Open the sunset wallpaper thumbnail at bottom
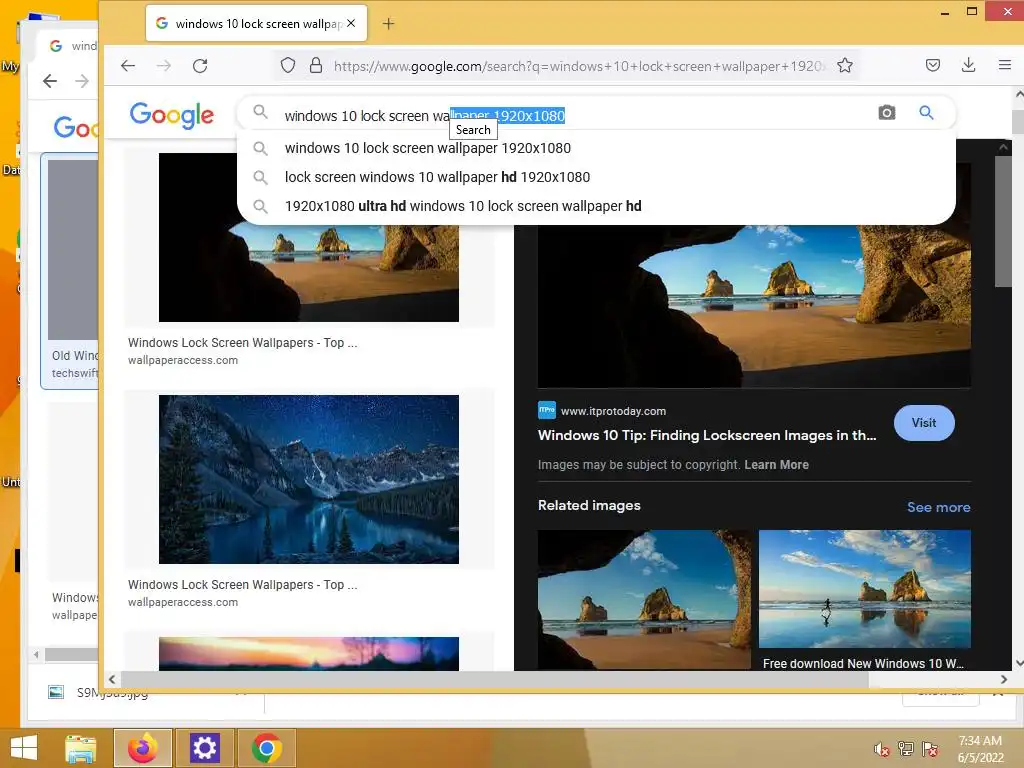Screen dimensions: 1024x768 point(309,654)
